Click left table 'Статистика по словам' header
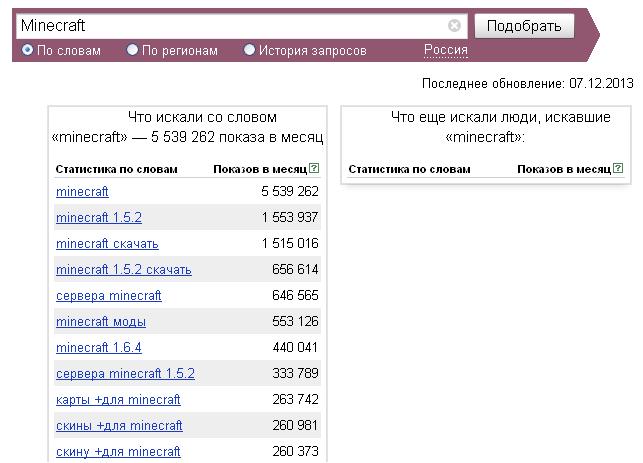Viewport: 643px width, 463px height. click(116, 169)
